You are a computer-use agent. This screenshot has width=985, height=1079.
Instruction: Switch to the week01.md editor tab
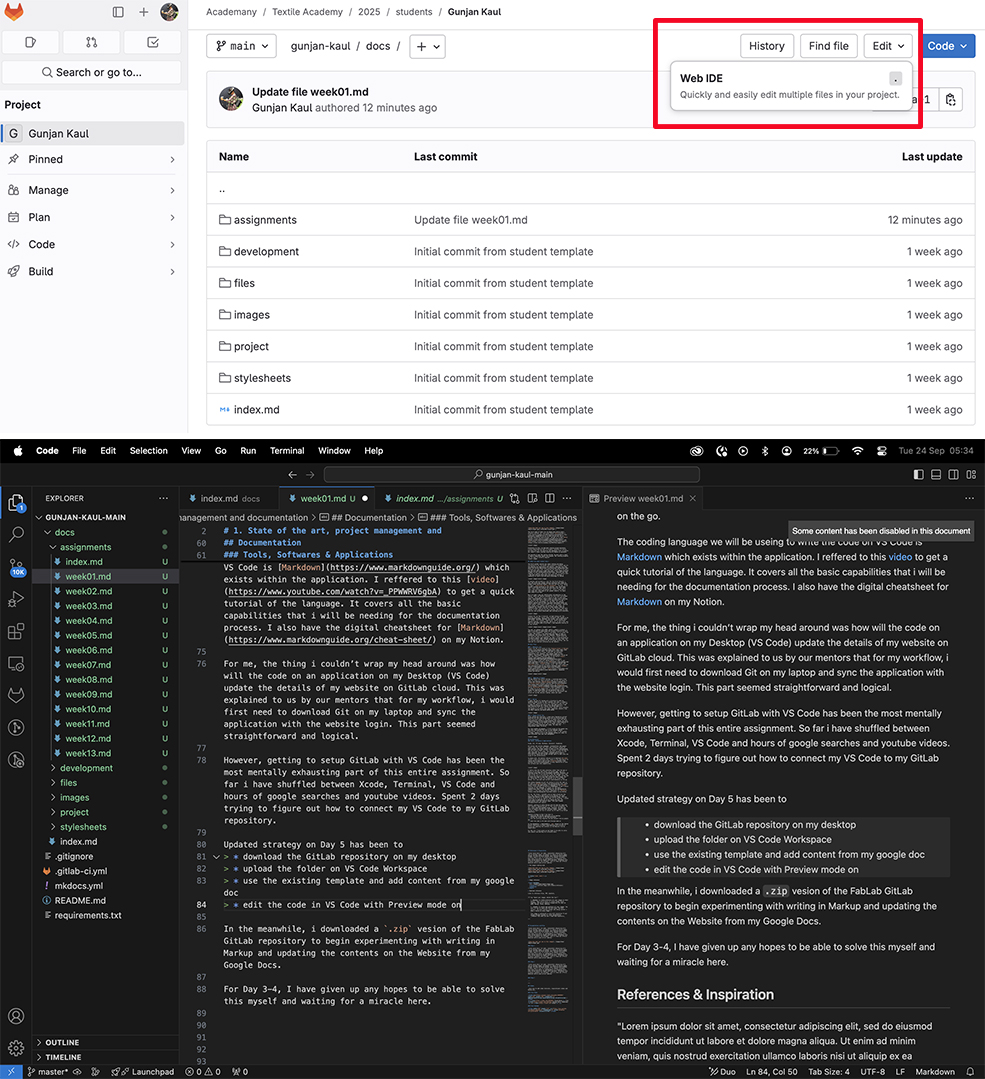coord(328,498)
